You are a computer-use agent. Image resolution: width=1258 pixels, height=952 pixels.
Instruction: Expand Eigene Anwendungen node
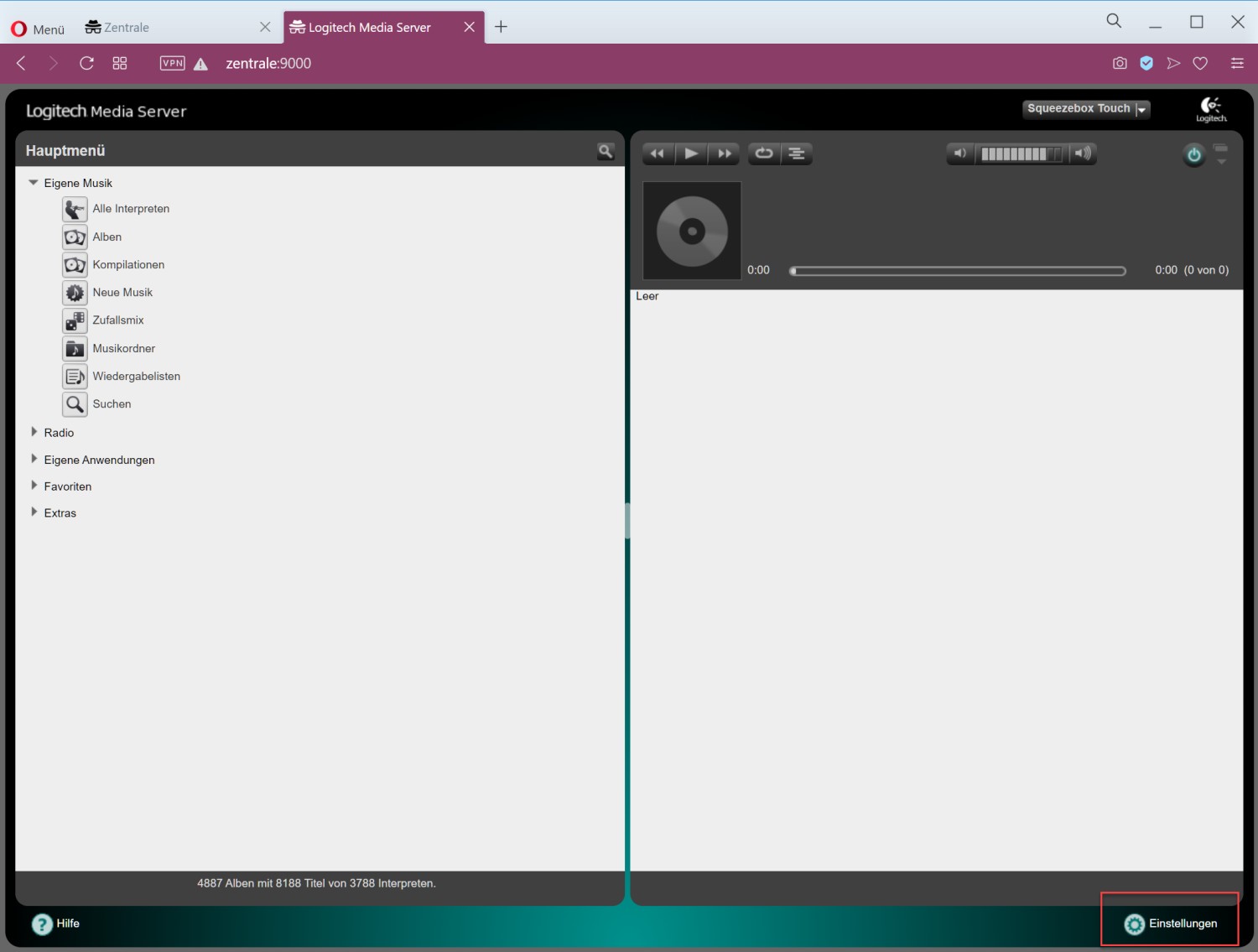tap(34, 459)
